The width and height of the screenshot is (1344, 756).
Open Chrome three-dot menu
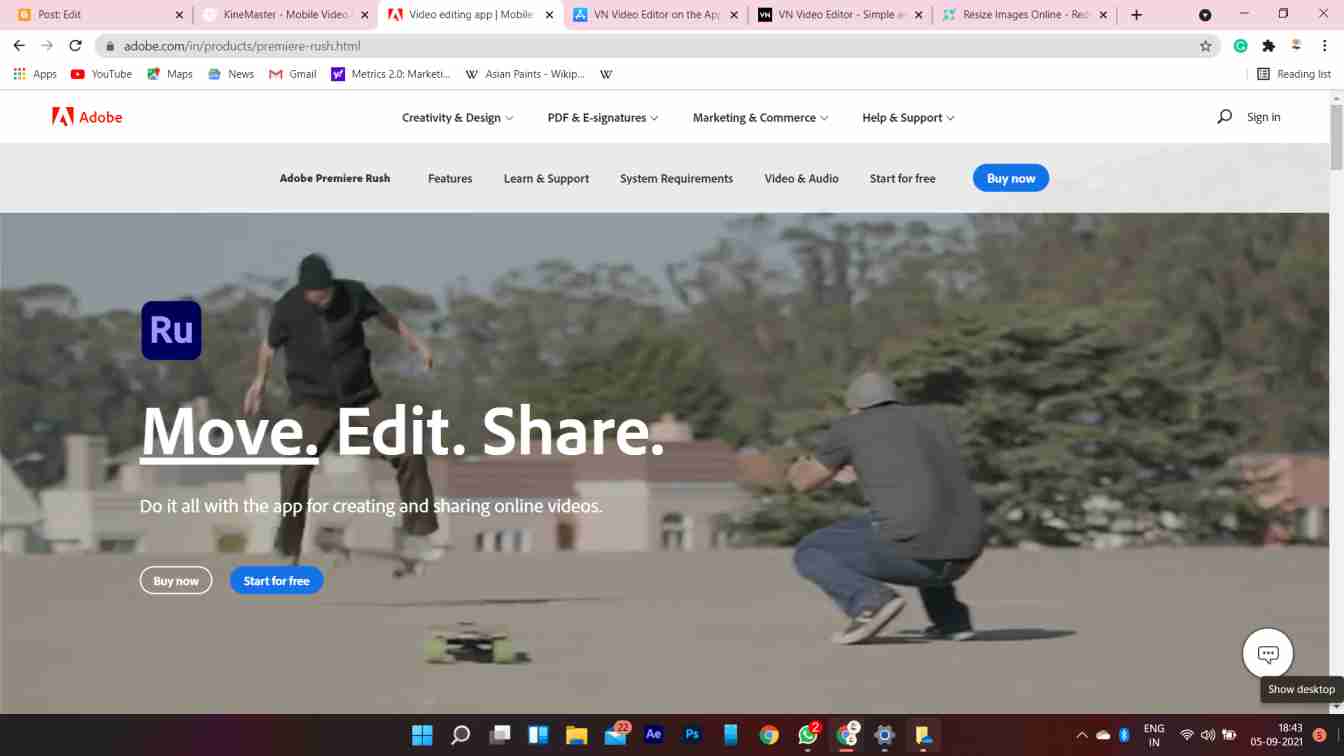tap(1324, 46)
